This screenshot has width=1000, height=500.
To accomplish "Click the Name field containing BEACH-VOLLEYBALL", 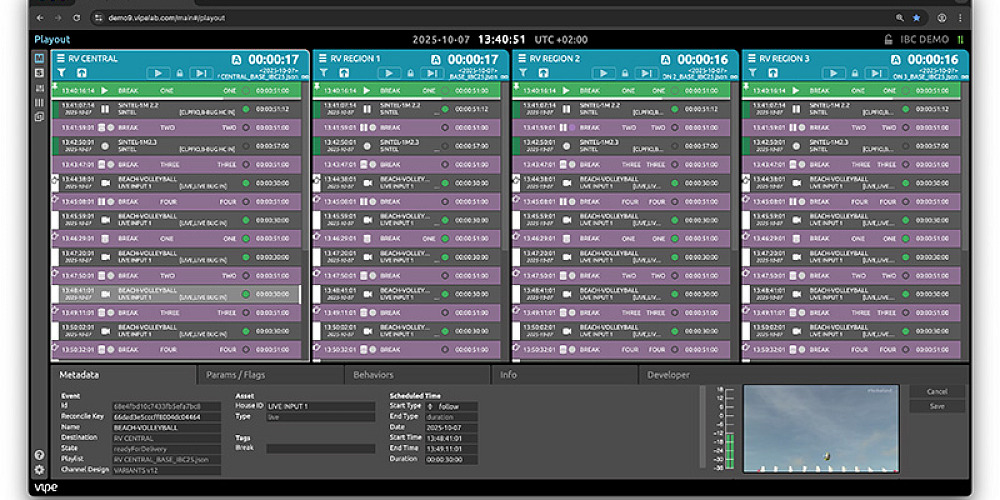I will 167,426.
